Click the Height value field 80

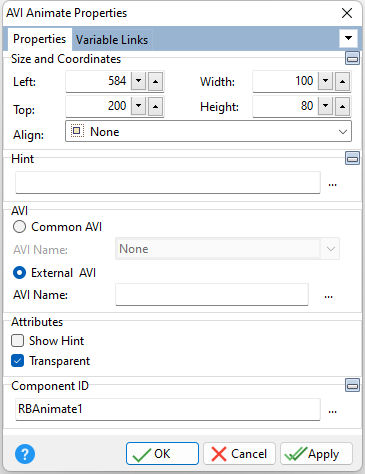coord(285,106)
